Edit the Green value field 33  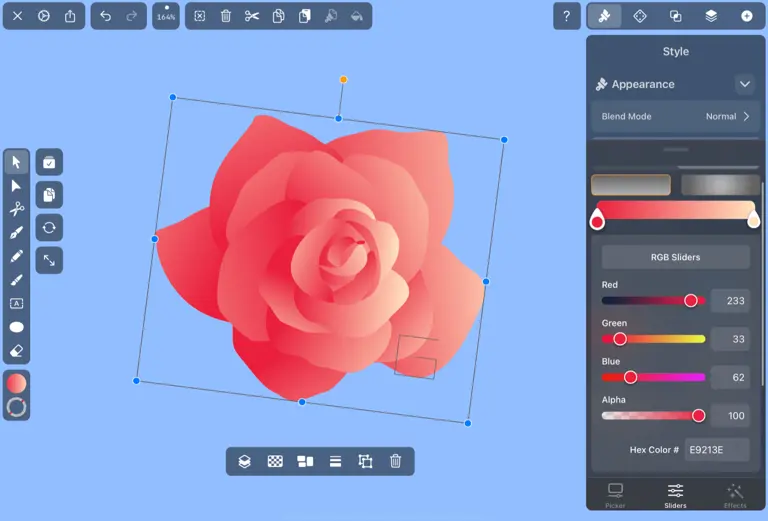pos(730,339)
